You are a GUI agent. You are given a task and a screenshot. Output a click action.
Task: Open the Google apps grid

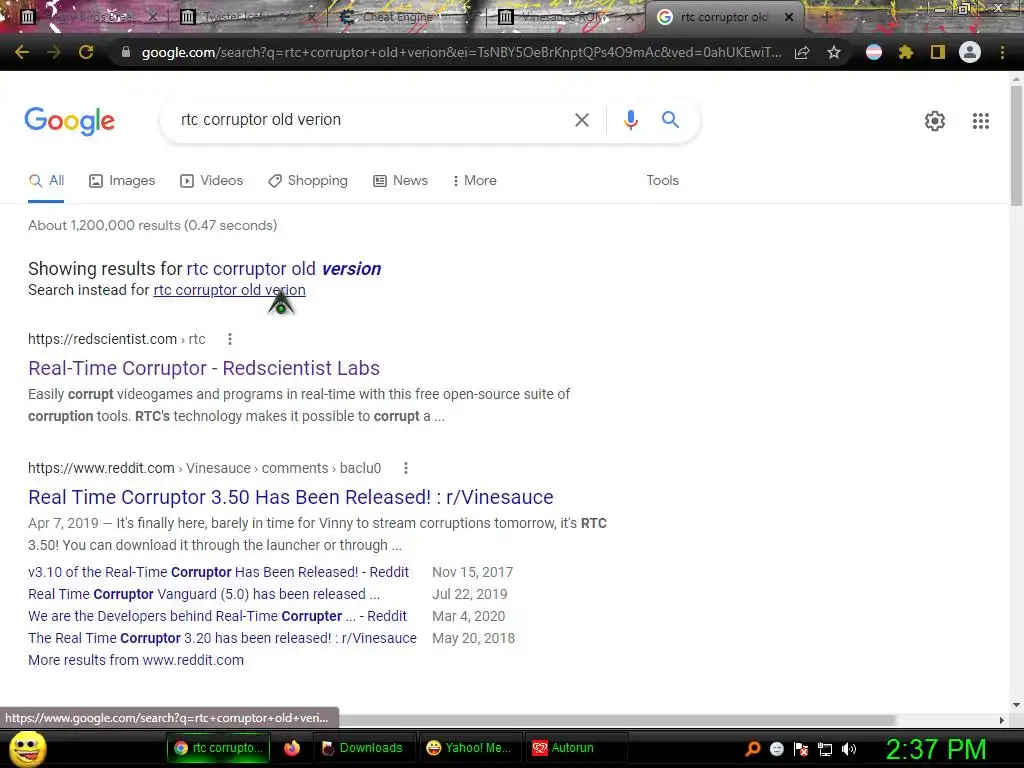click(x=980, y=121)
